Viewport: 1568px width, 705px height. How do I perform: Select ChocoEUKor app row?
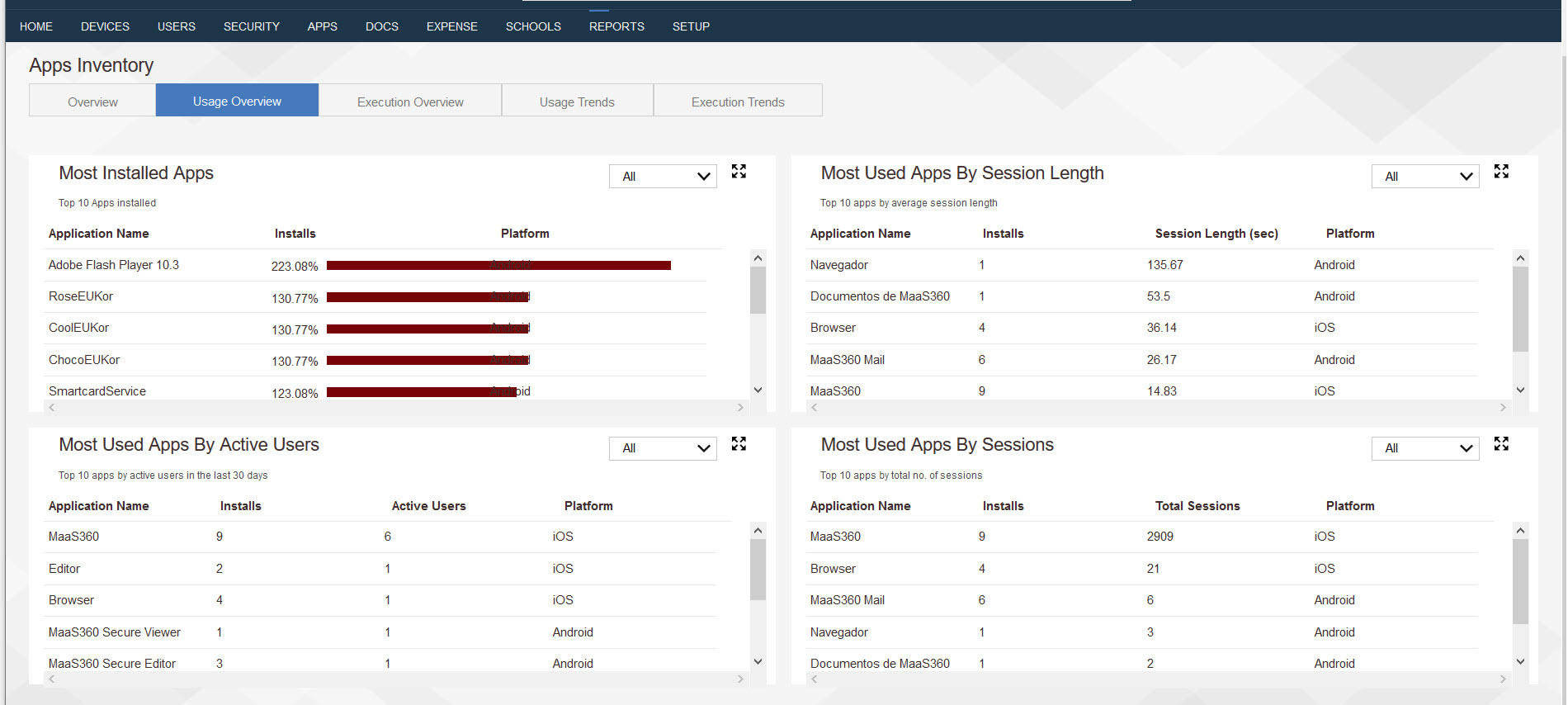click(376, 360)
